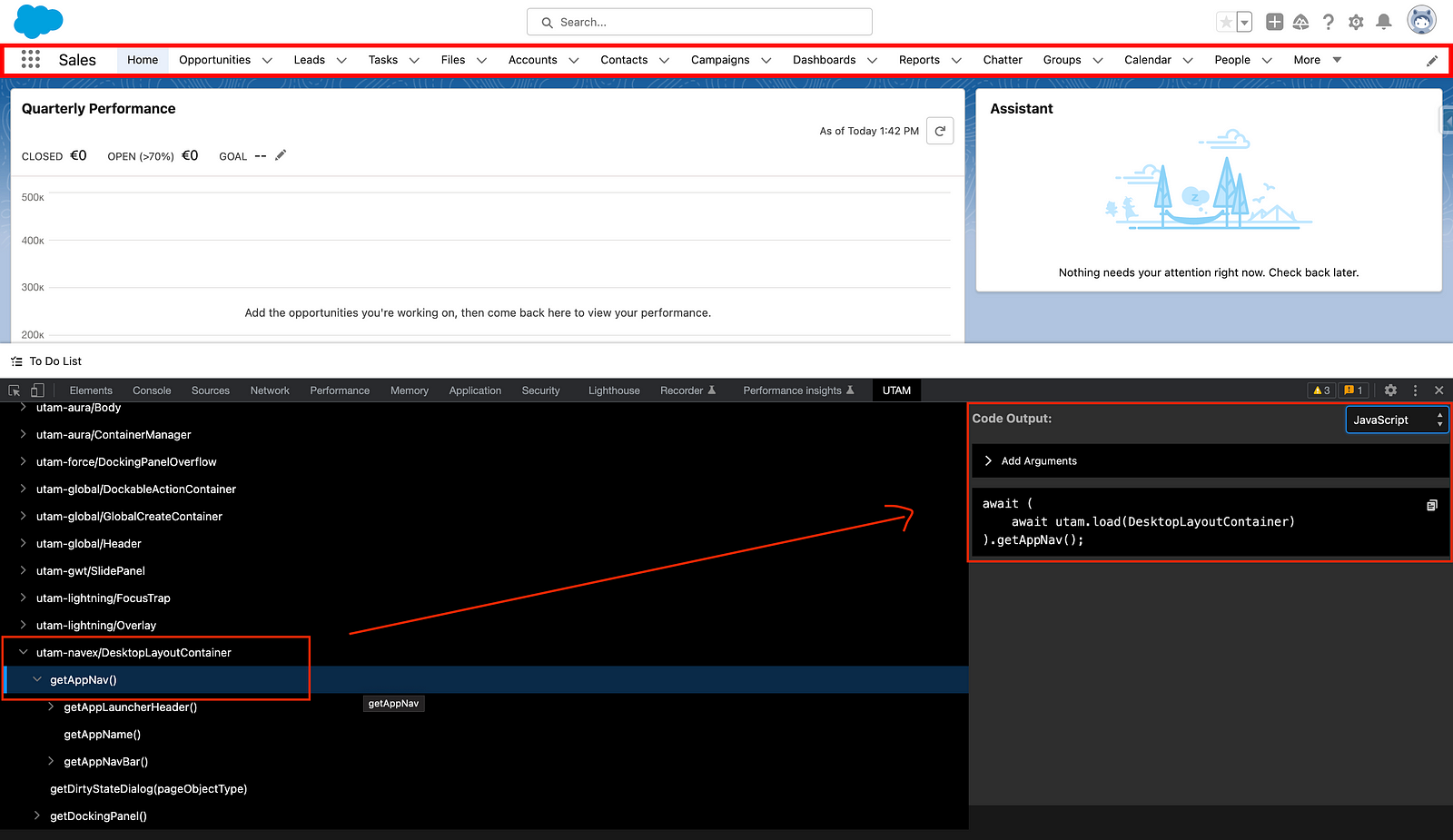Open the Help question mark icon
This screenshot has width=1453, height=840.
tap(1329, 22)
